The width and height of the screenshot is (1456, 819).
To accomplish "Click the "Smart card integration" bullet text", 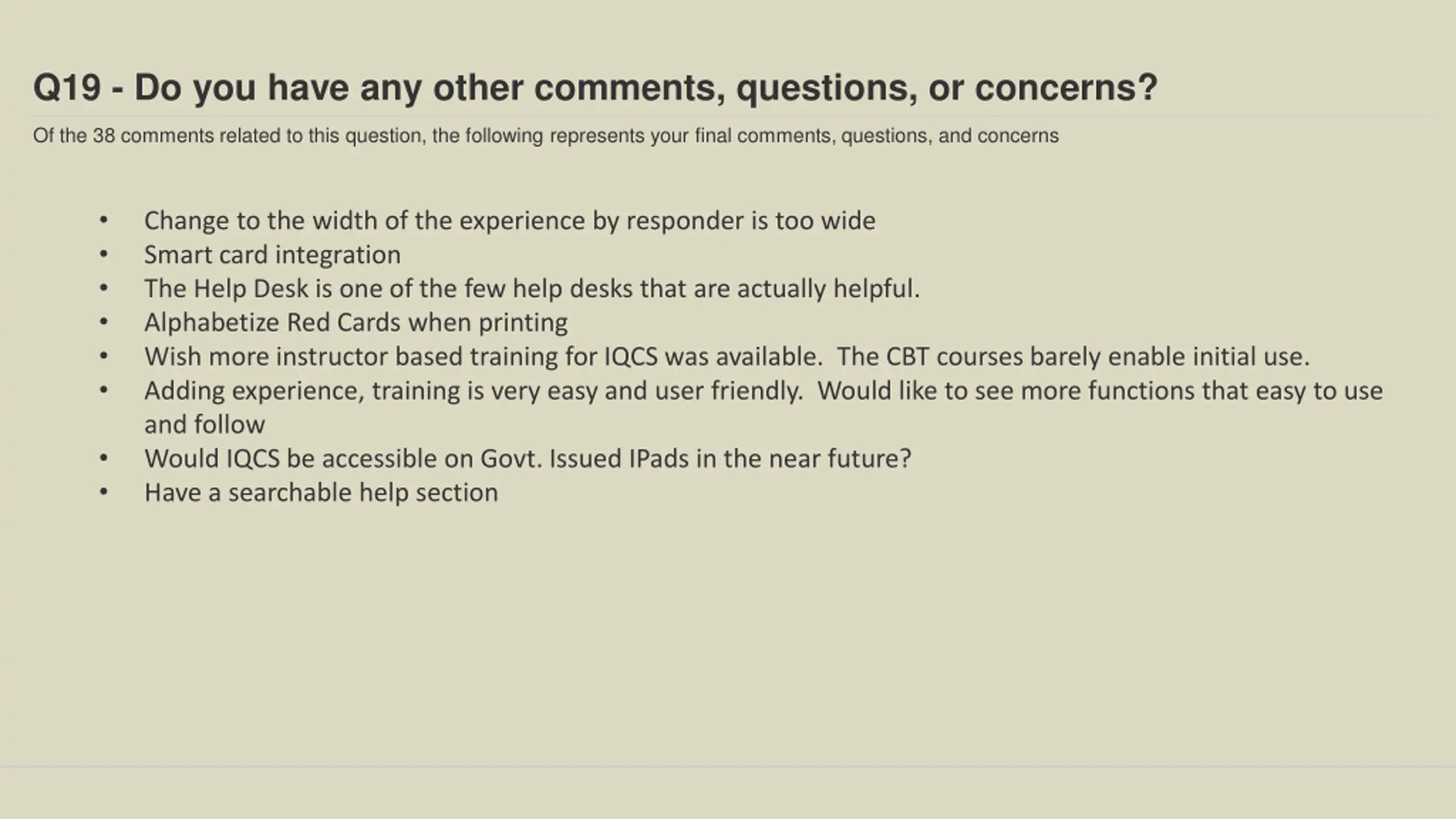I will coord(272,255).
